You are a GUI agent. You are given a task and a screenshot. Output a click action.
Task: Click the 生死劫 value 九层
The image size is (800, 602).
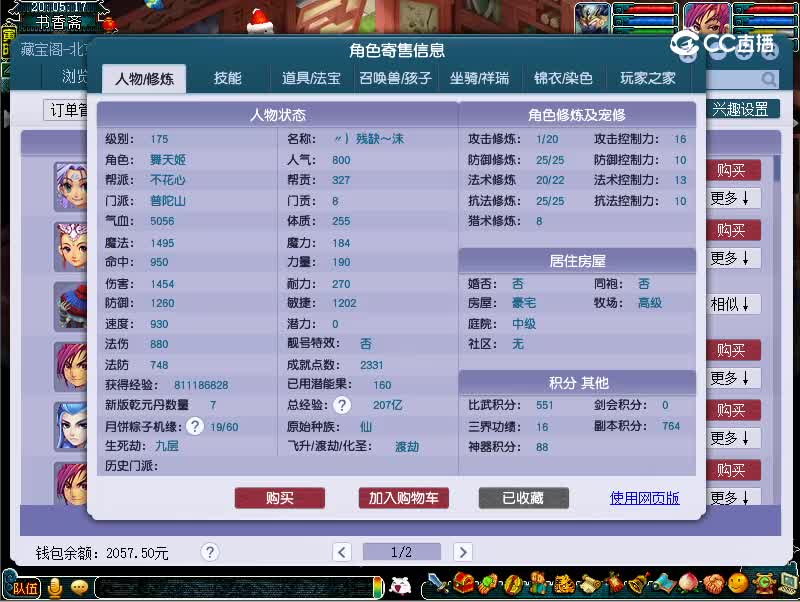point(167,446)
